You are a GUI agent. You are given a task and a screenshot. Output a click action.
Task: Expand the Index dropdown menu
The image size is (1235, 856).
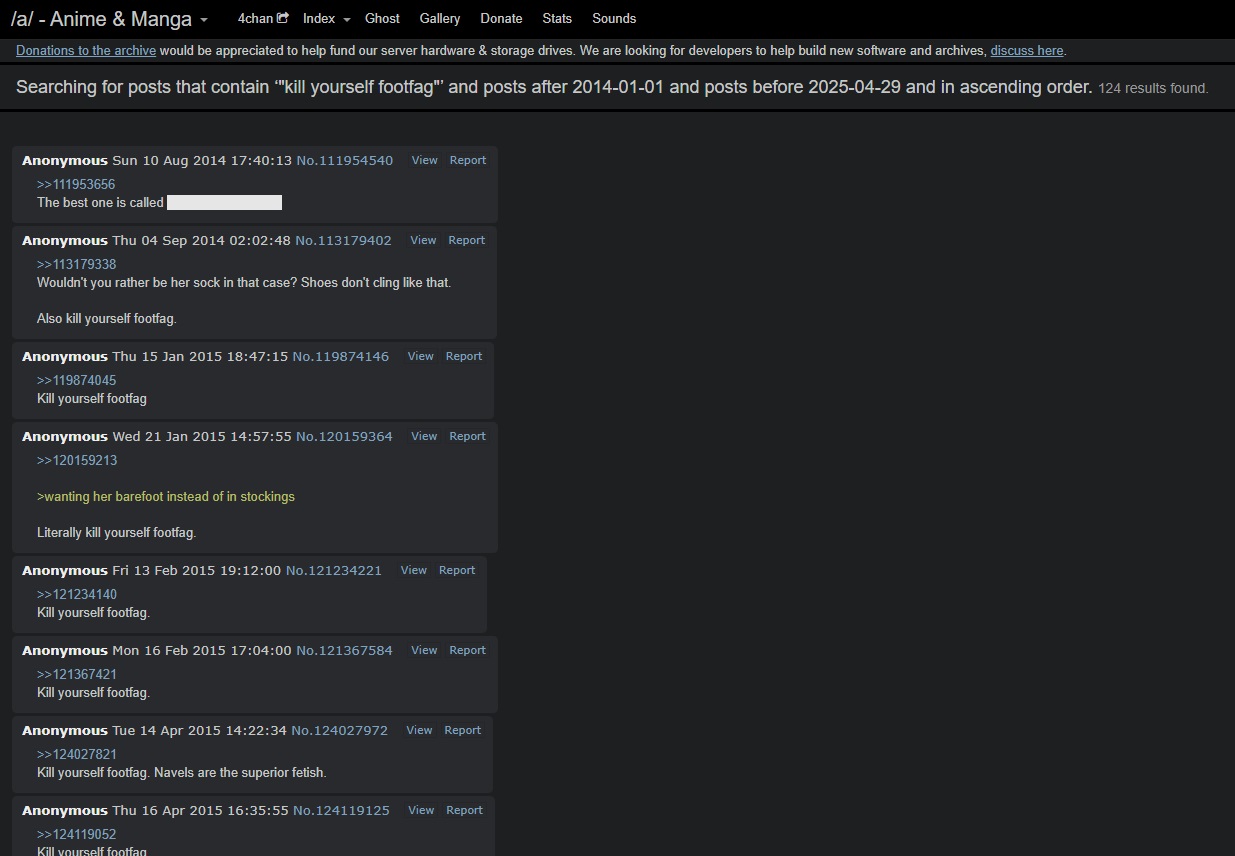tap(326, 18)
